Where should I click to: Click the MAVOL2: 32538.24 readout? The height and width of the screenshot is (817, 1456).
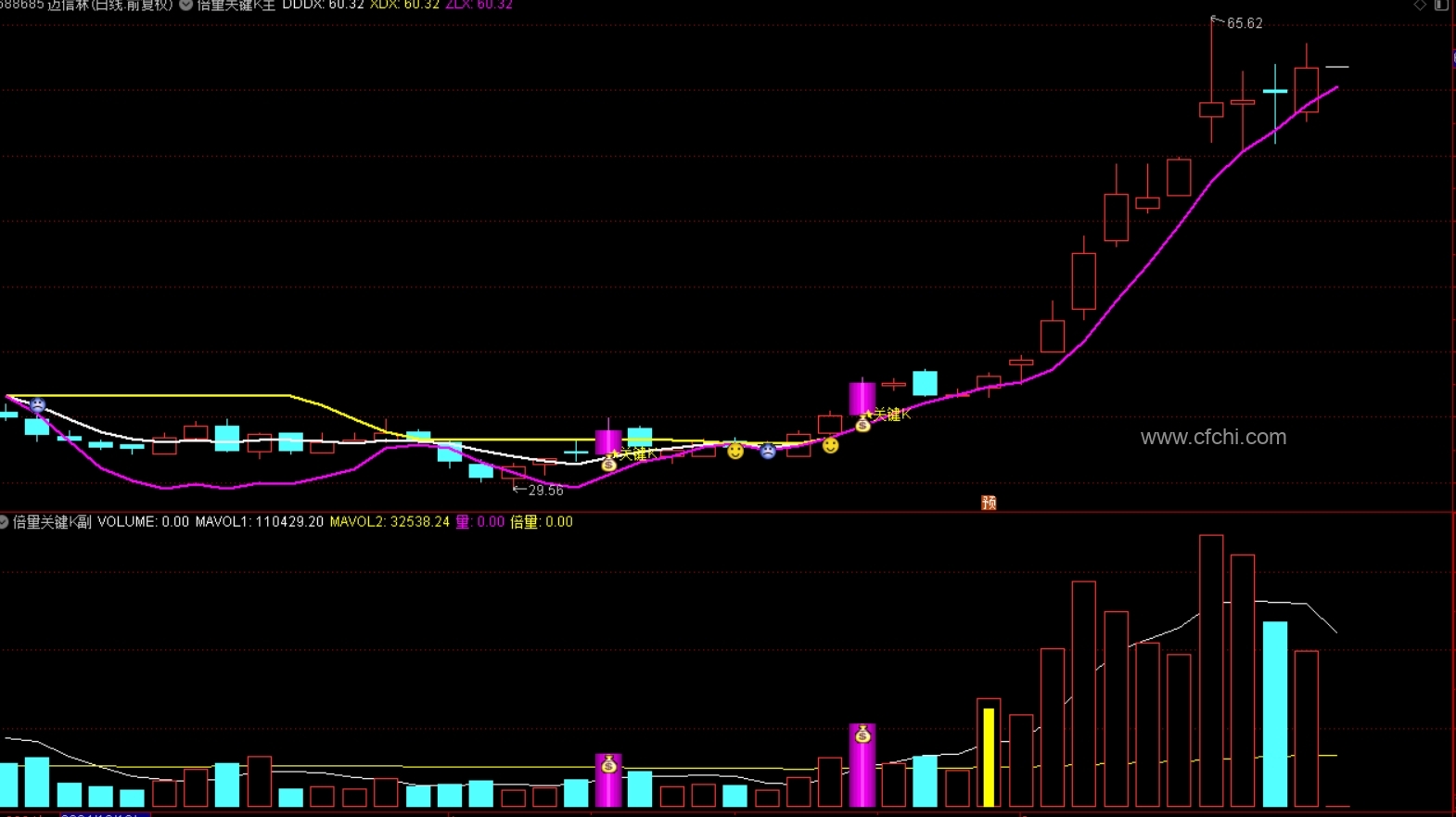(390, 522)
